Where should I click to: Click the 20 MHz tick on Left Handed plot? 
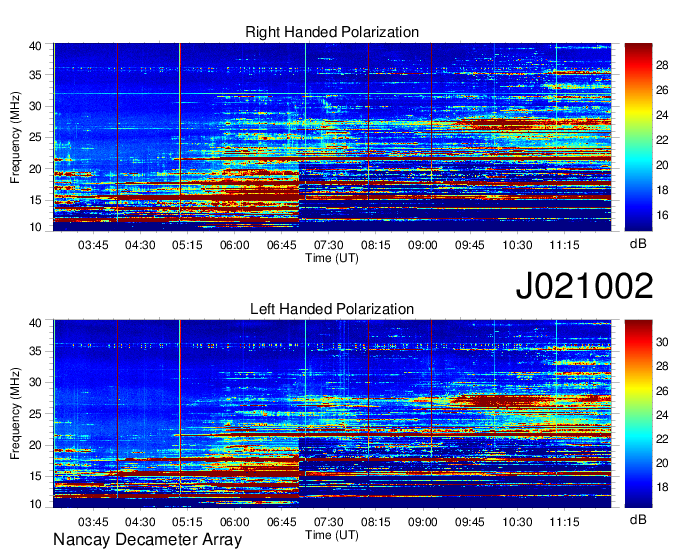35,445
